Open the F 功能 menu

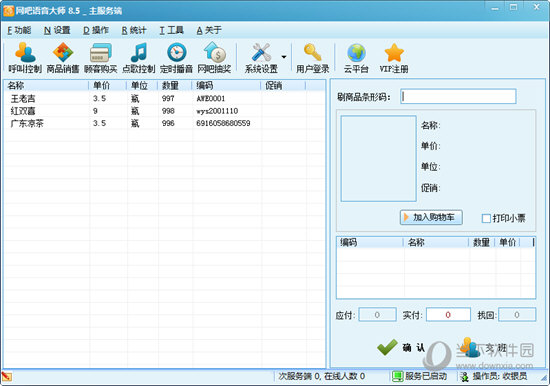point(19,31)
